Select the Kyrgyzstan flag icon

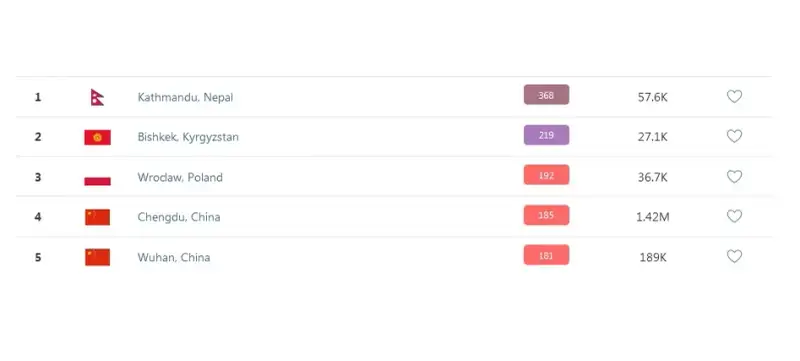pos(97,137)
